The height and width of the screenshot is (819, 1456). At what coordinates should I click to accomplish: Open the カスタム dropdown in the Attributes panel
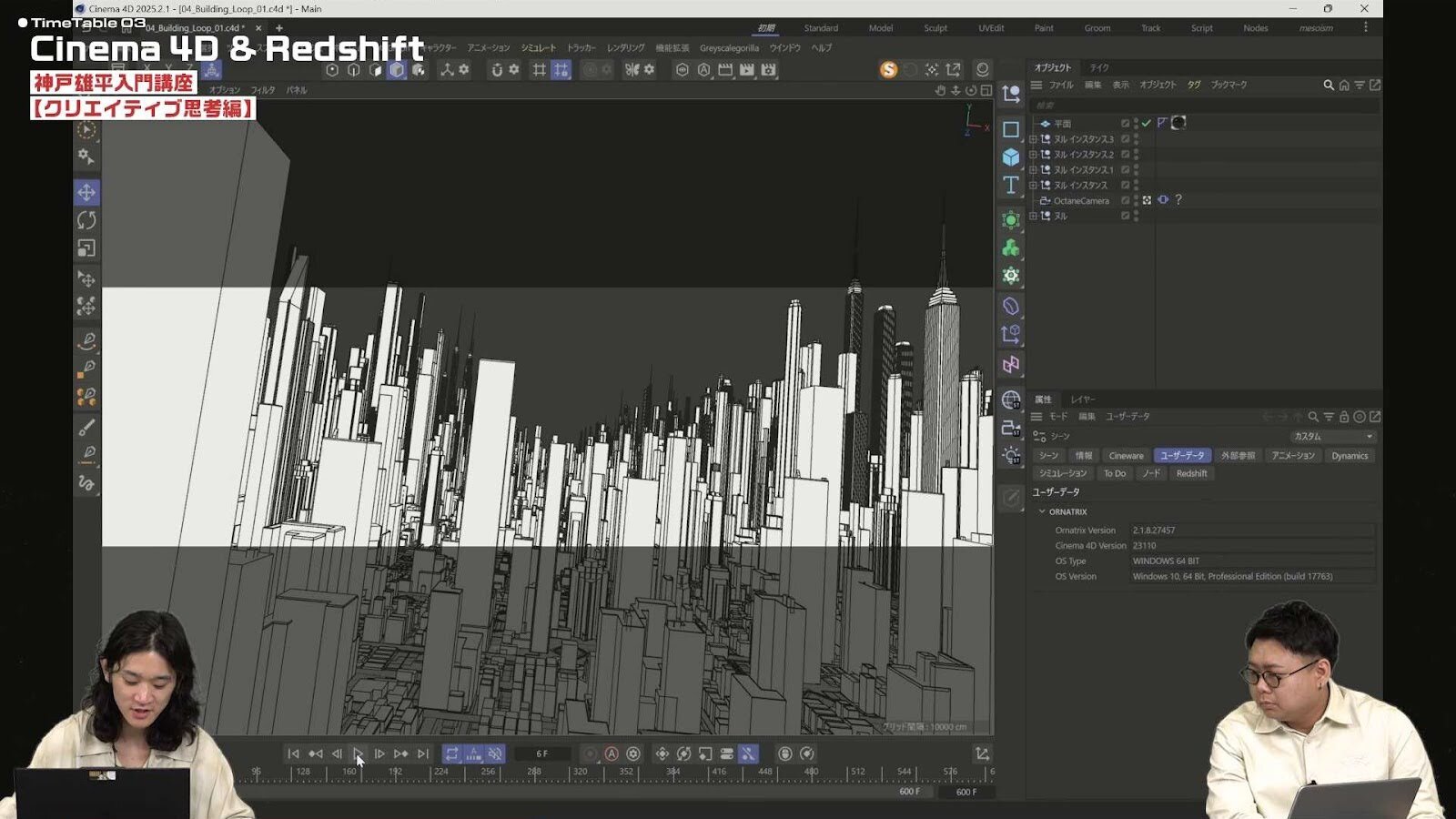coord(1331,437)
